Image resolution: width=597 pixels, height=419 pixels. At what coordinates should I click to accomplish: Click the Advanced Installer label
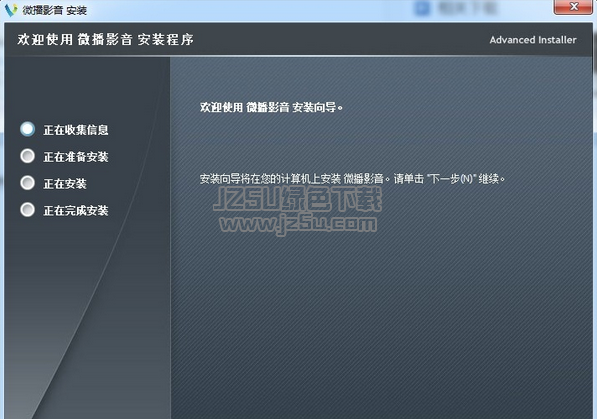point(533,40)
